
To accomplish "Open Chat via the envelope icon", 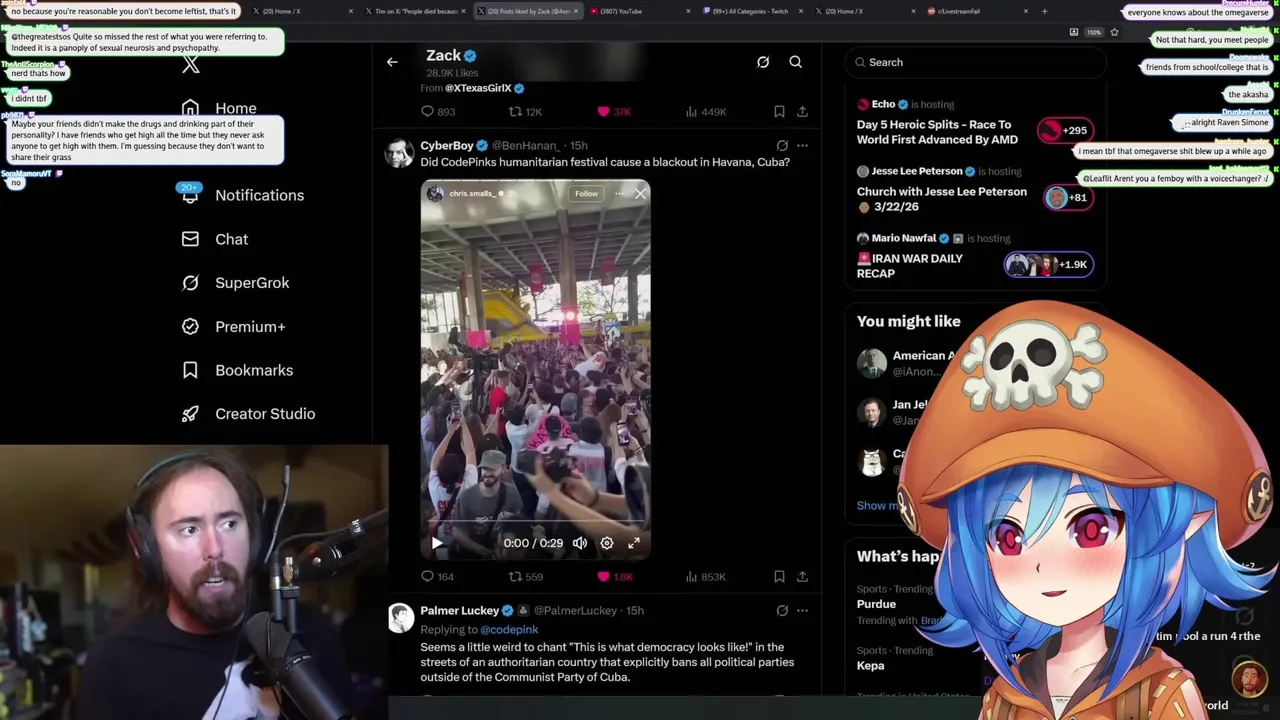I will click(x=190, y=239).
